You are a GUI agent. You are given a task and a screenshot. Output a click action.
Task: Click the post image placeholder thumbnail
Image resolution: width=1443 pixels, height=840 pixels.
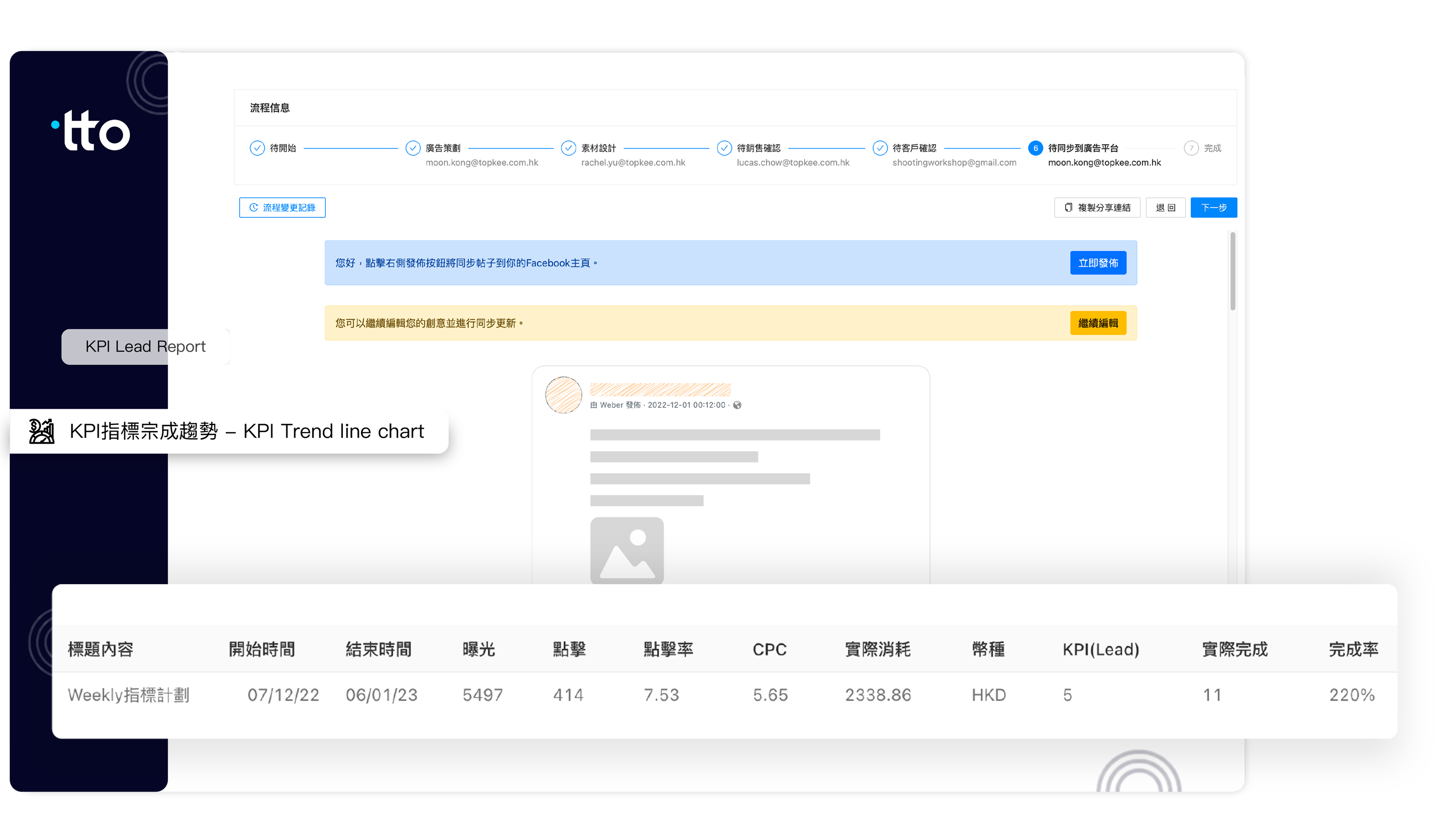click(x=627, y=550)
